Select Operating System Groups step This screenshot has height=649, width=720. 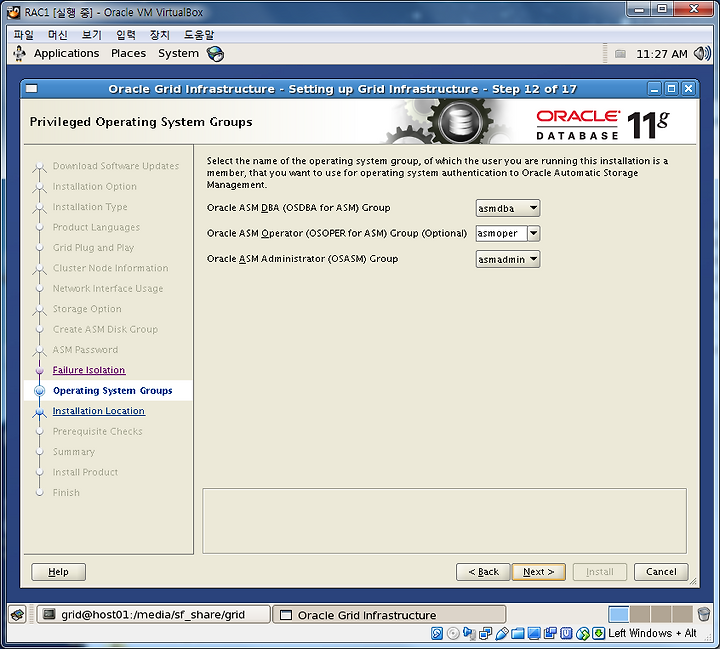point(108,390)
